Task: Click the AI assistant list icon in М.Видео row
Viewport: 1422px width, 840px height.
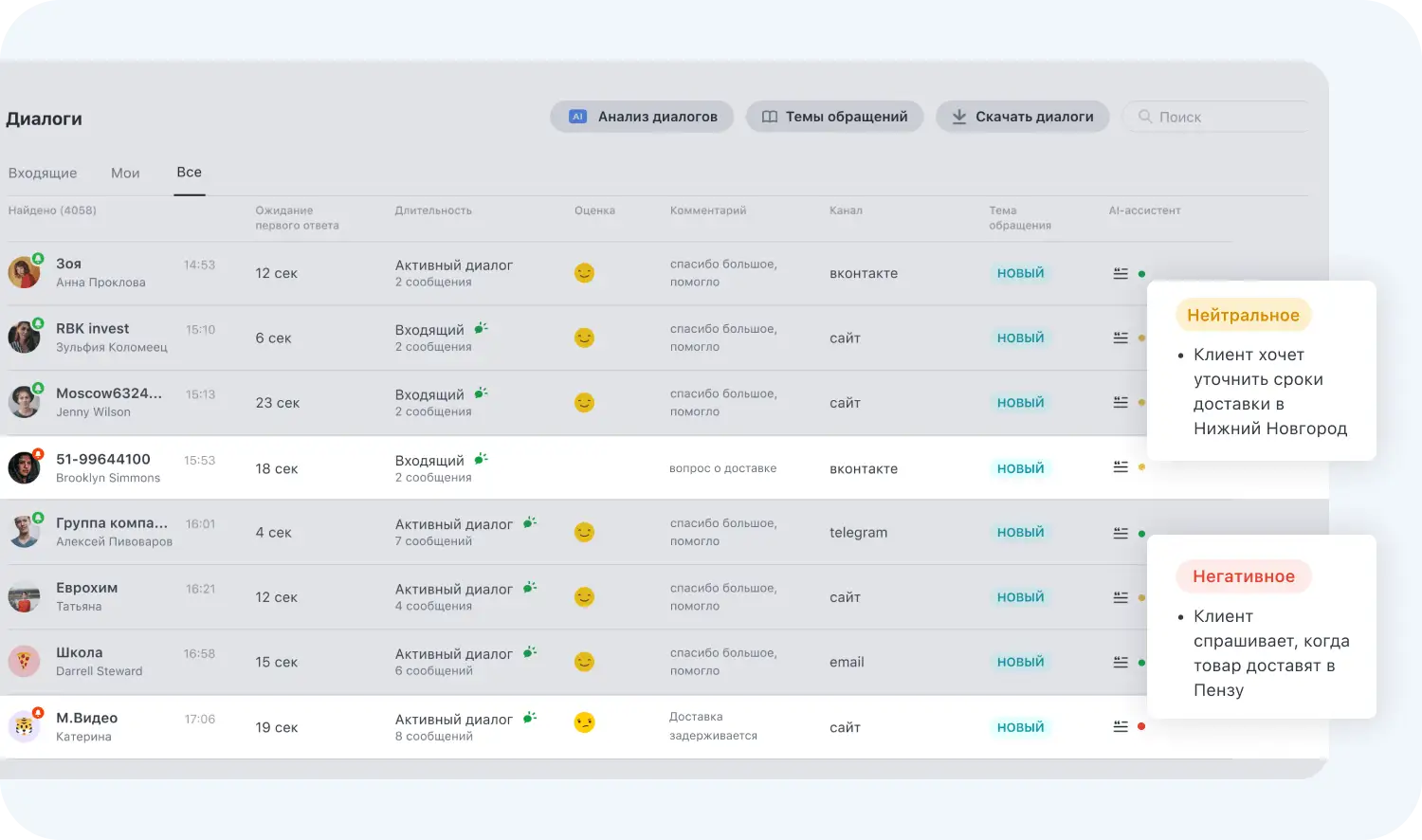Action: tap(1120, 727)
